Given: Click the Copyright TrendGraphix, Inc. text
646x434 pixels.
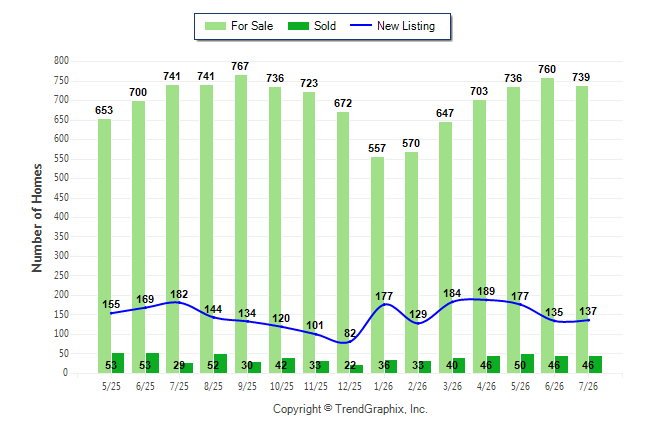Looking at the screenshot, I should pos(350,409).
